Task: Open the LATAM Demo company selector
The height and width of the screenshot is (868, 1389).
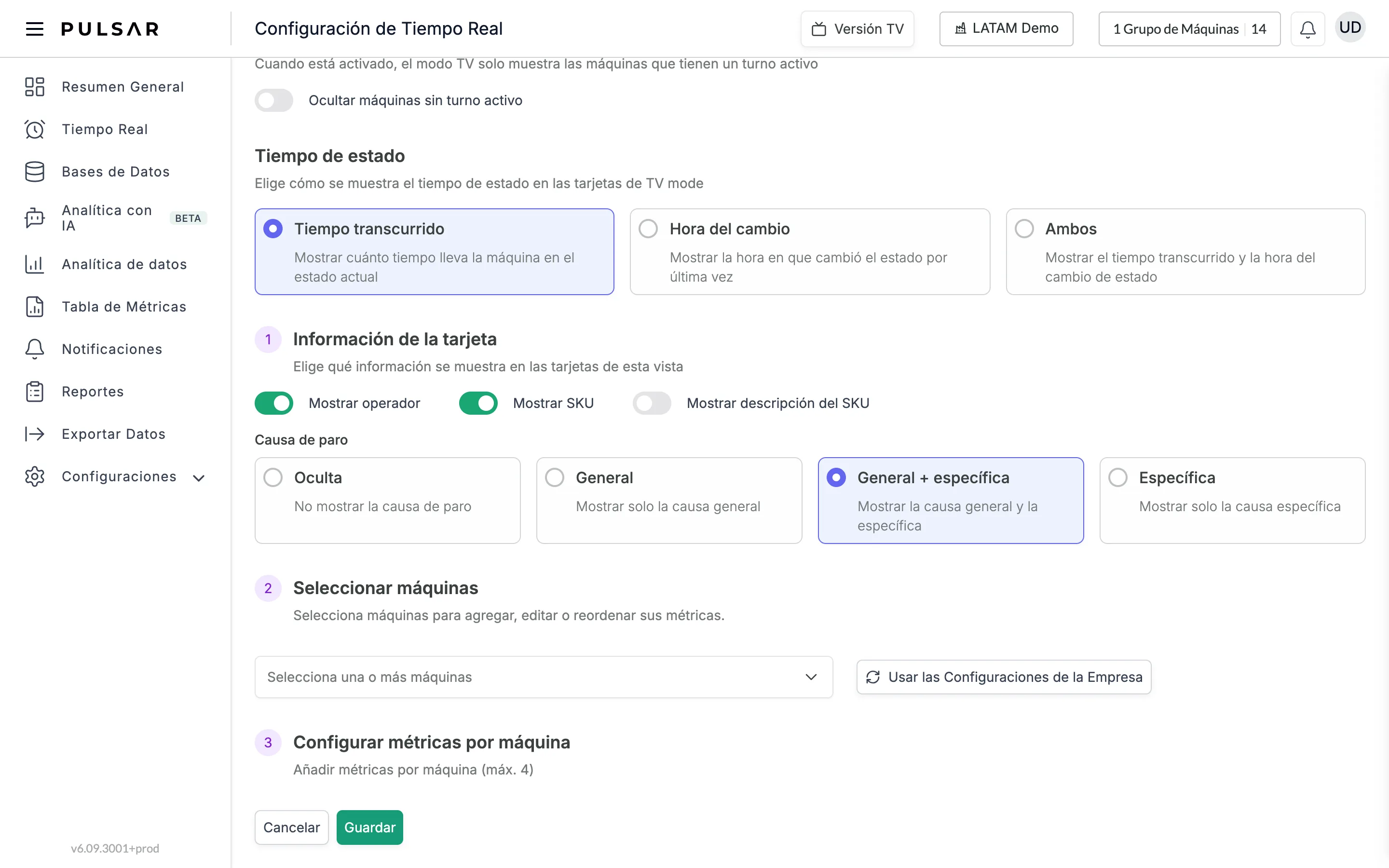Action: point(1006,29)
